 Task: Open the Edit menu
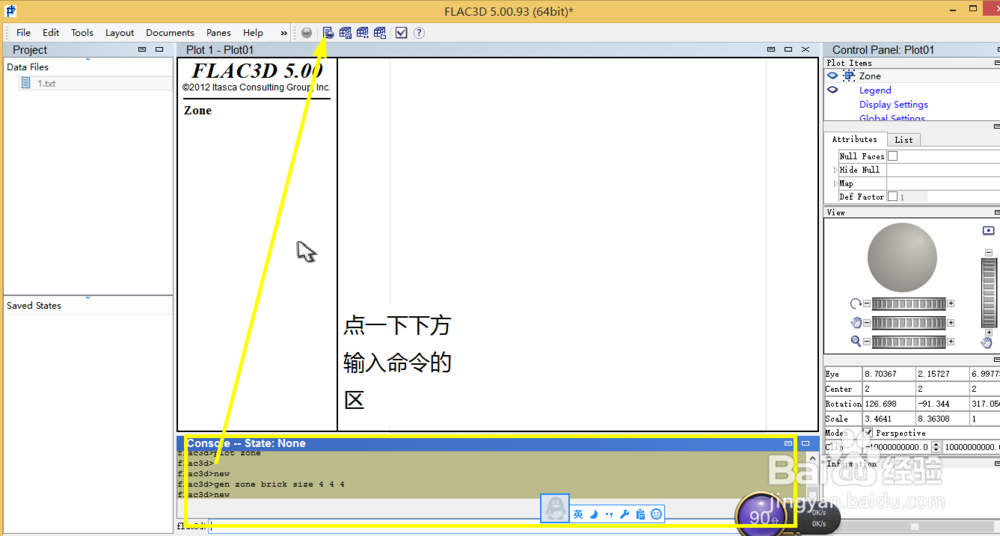click(51, 33)
